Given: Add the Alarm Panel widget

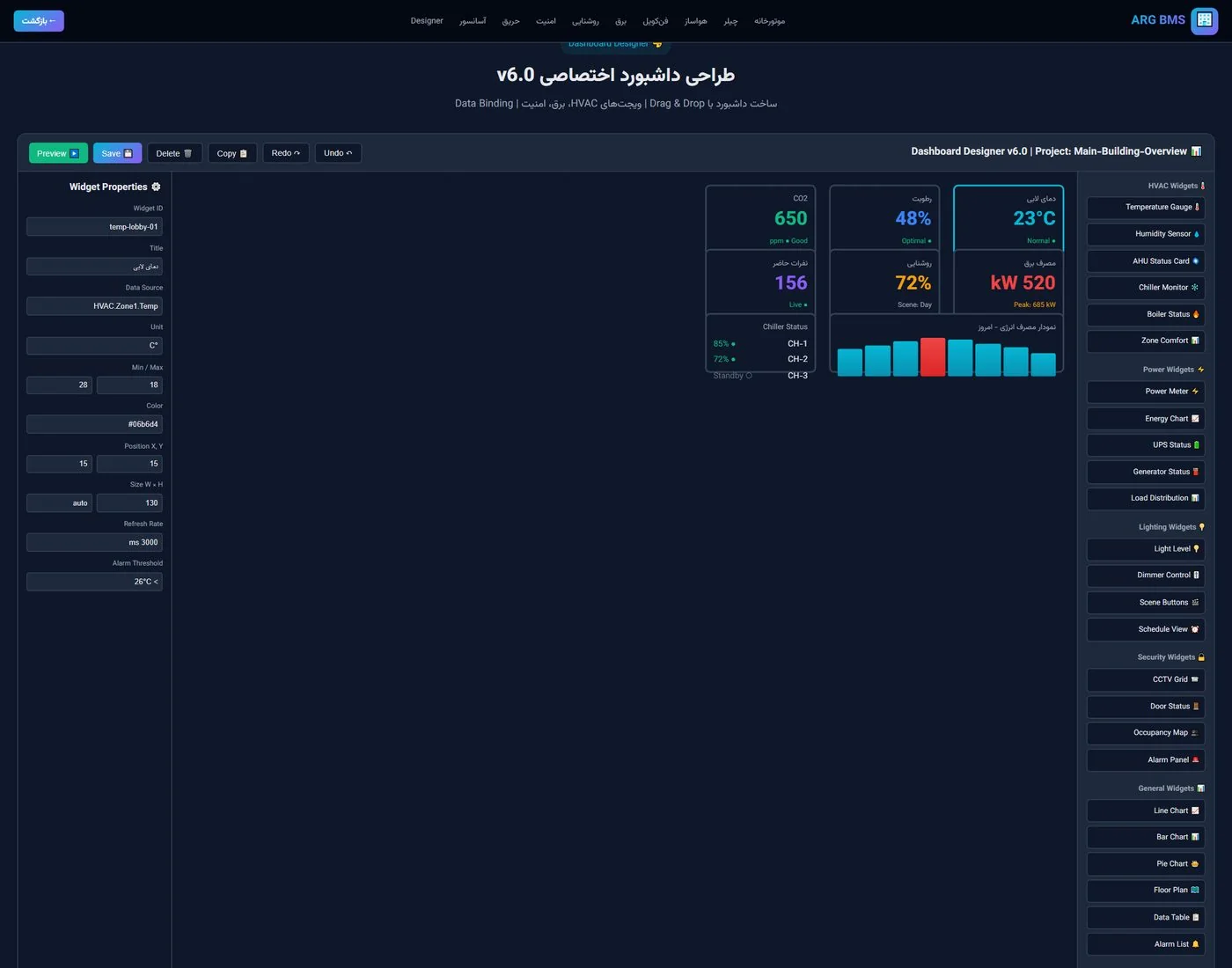Looking at the screenshot, I should pyautogui.click(x=1146, y=759).
